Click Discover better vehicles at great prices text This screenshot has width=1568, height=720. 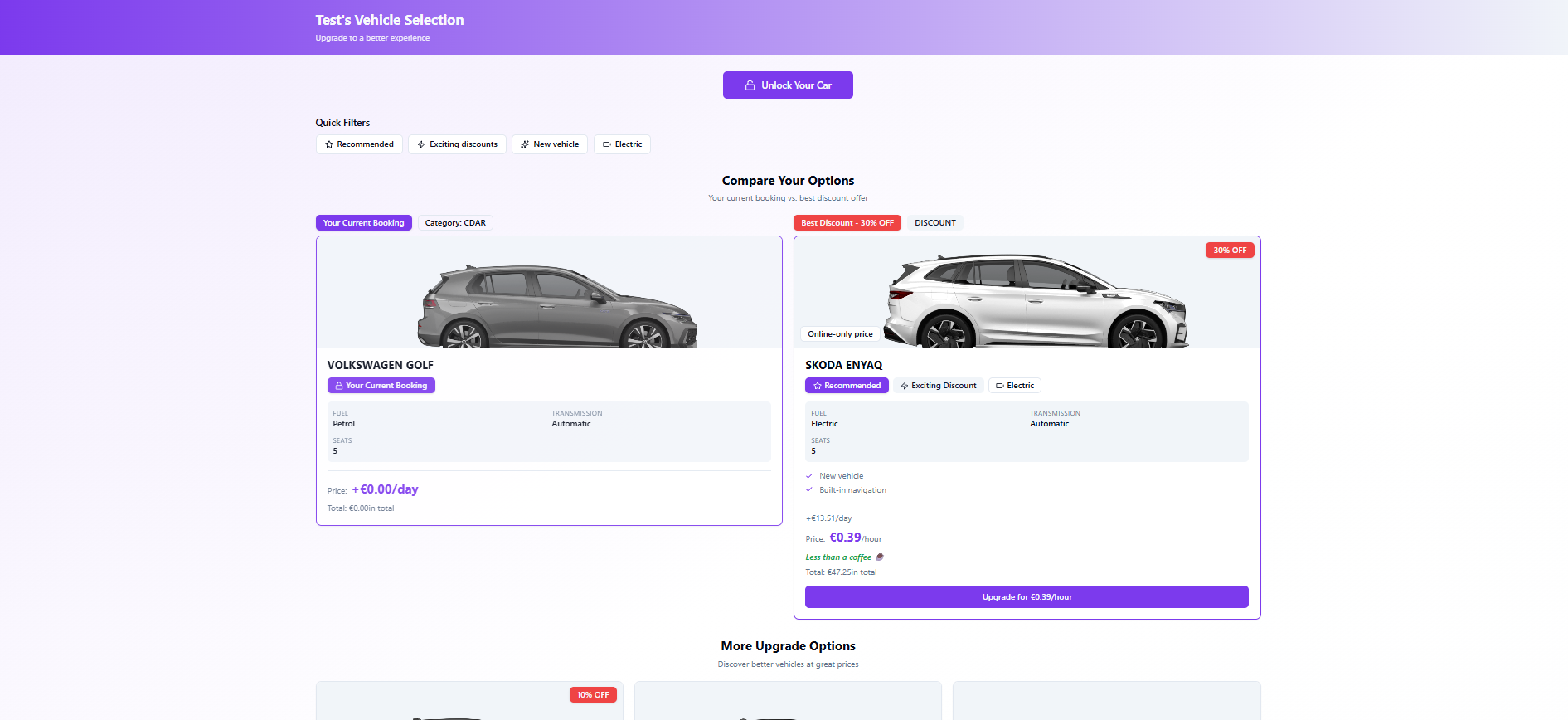788,664
